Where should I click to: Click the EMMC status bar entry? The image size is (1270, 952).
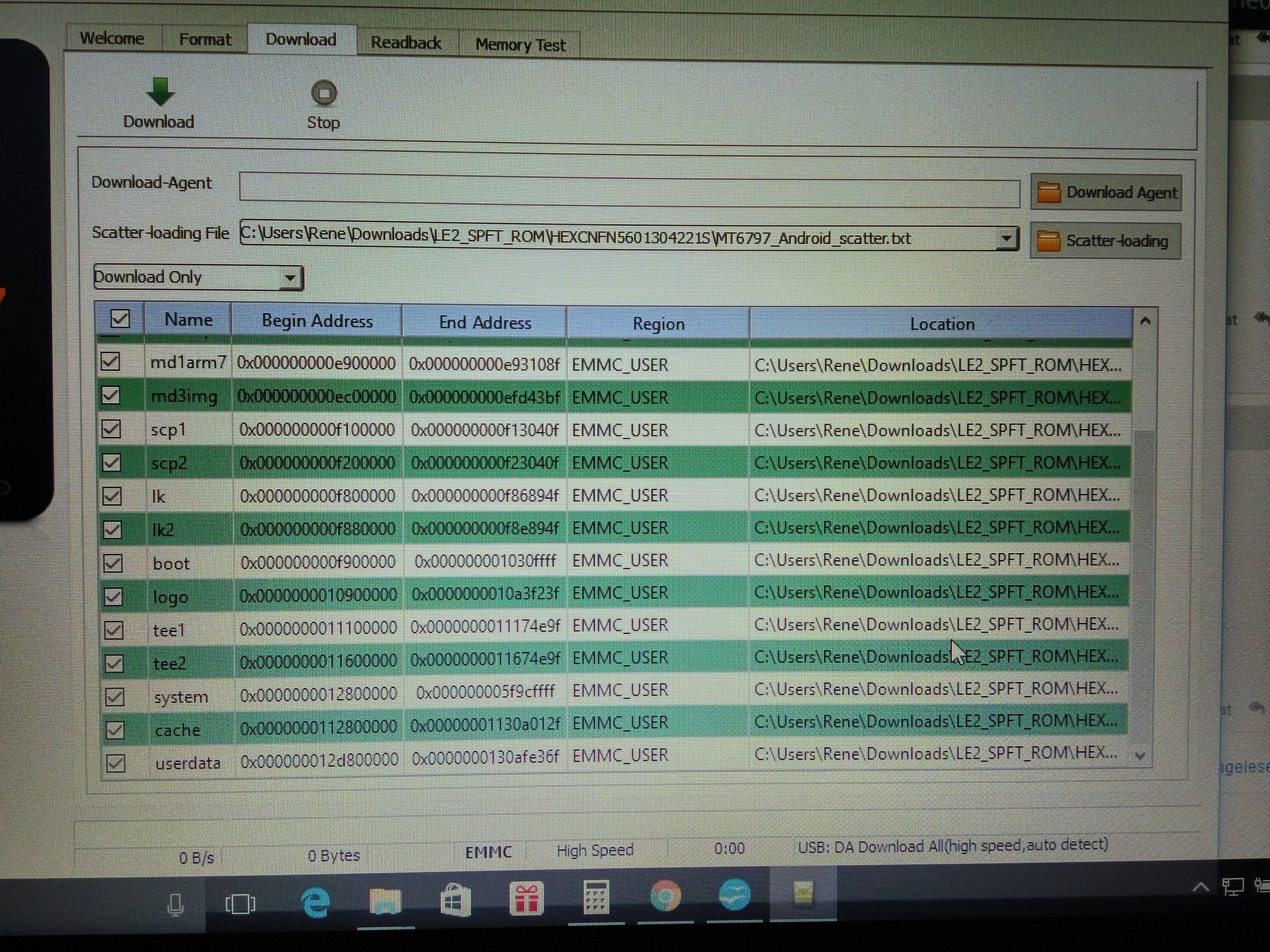488,852
